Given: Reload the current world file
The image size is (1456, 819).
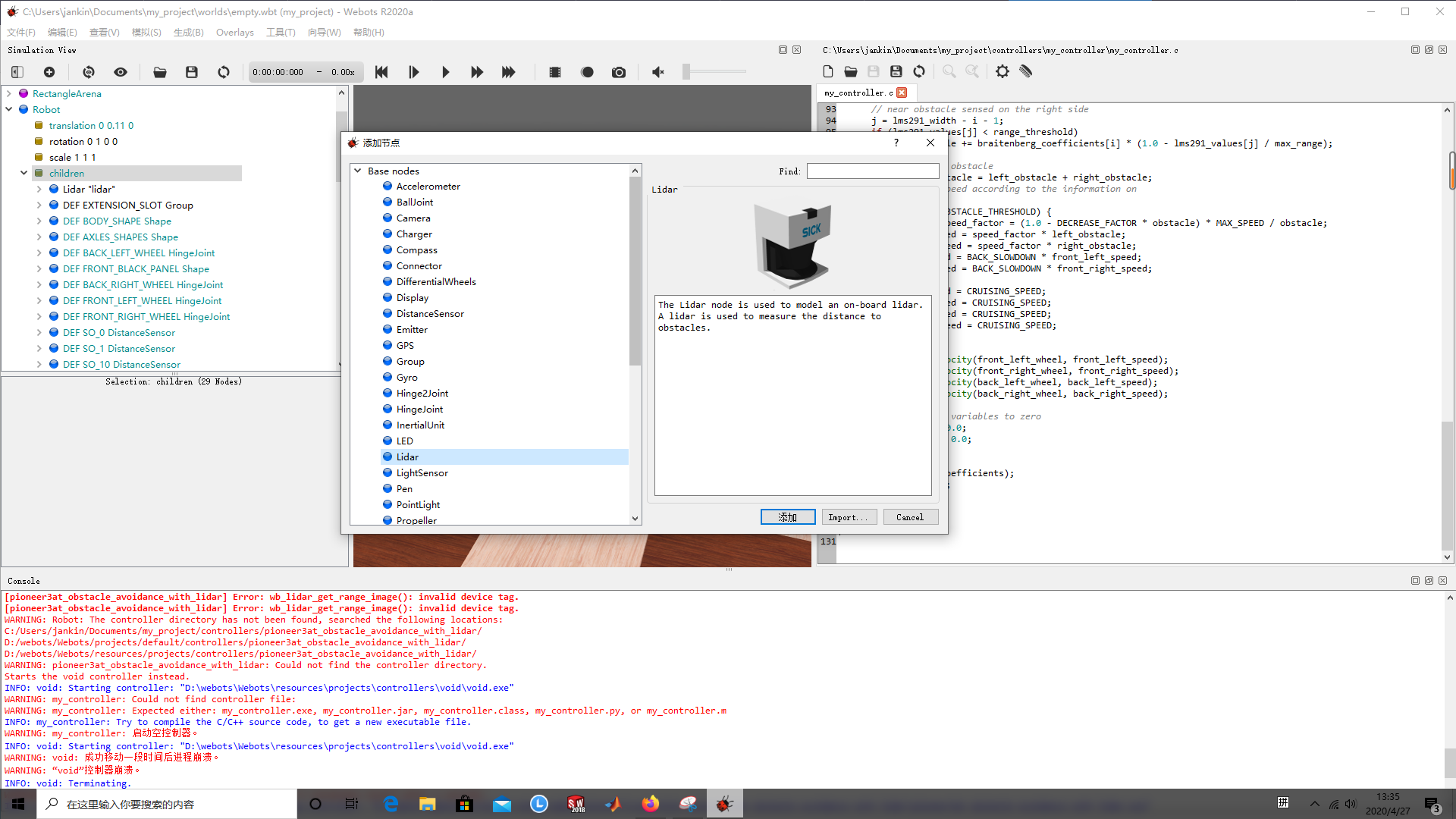Looking at the screenshot, I should coord(223,71).
